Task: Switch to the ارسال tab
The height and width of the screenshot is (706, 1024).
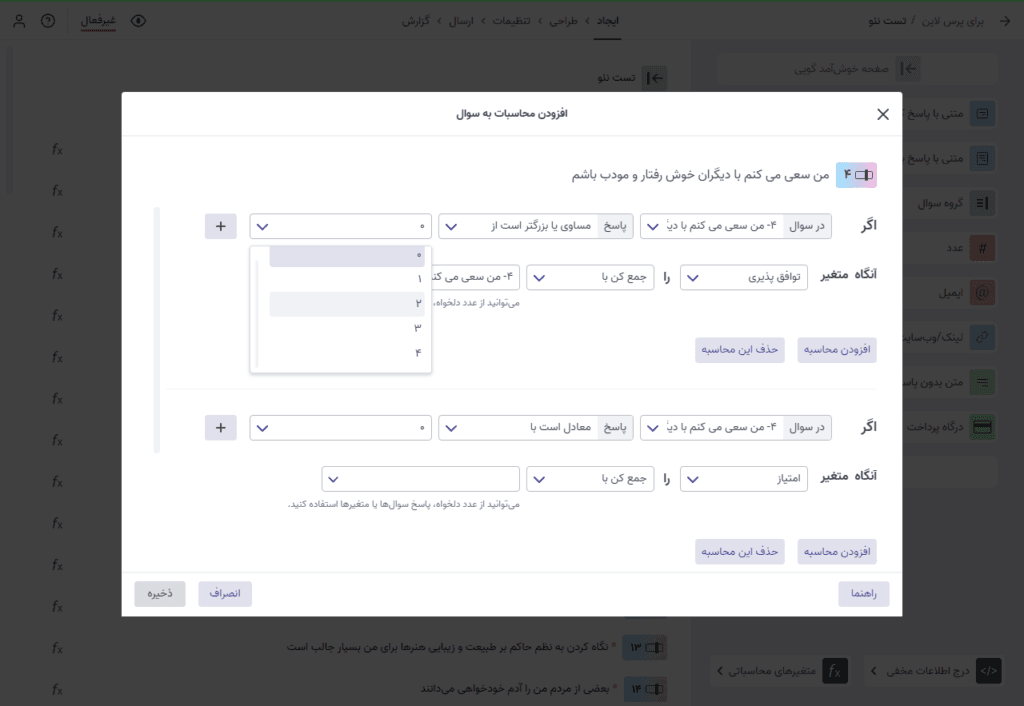Action: click(x=461, y=21)
